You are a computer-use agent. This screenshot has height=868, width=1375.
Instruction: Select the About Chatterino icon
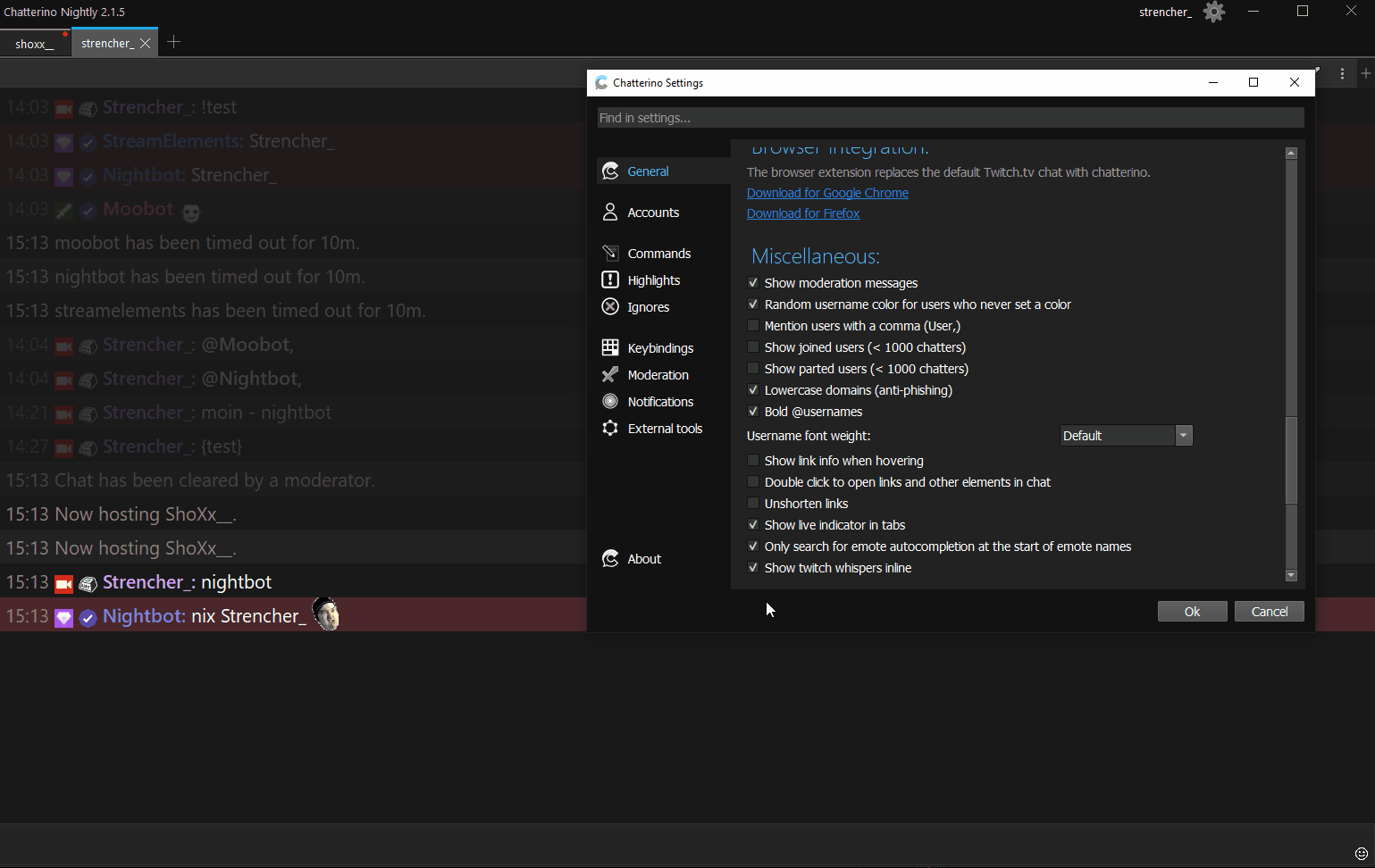point(610,558)
